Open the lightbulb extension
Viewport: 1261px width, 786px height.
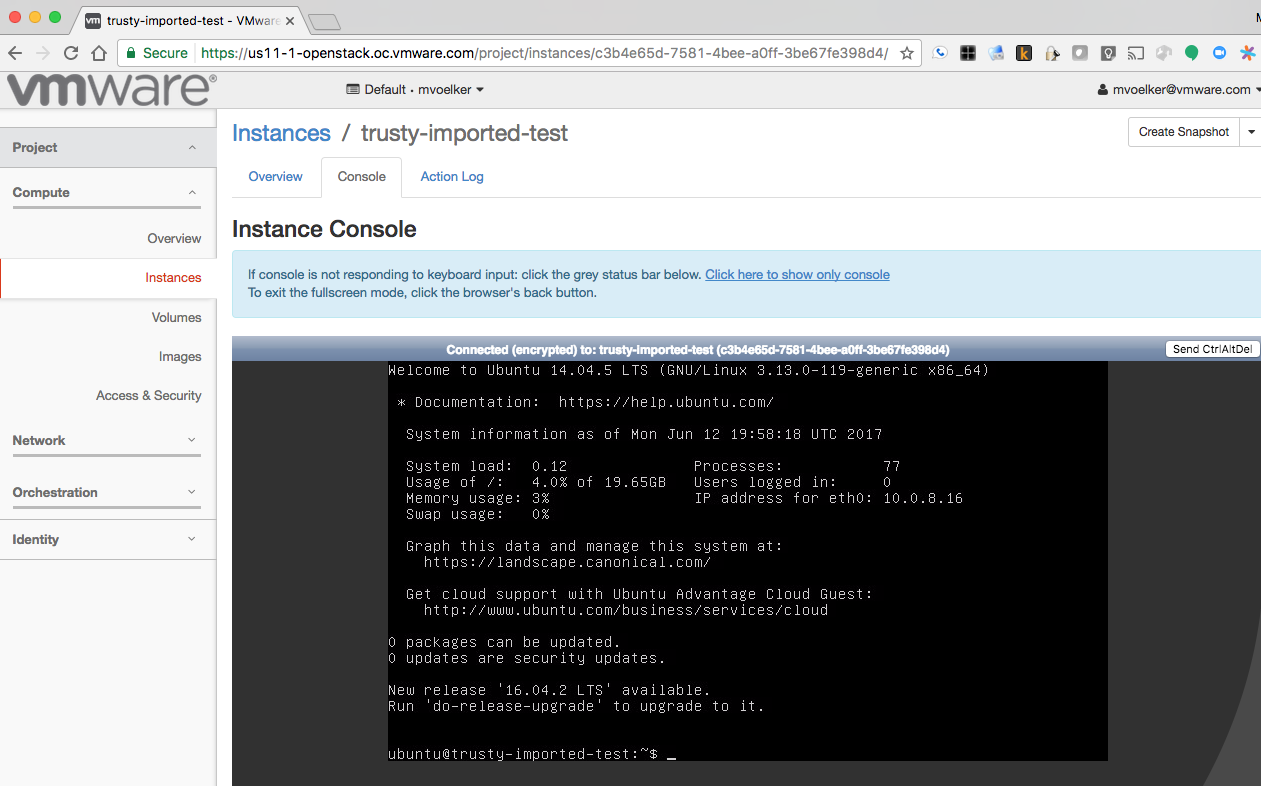pos(1108,53)
